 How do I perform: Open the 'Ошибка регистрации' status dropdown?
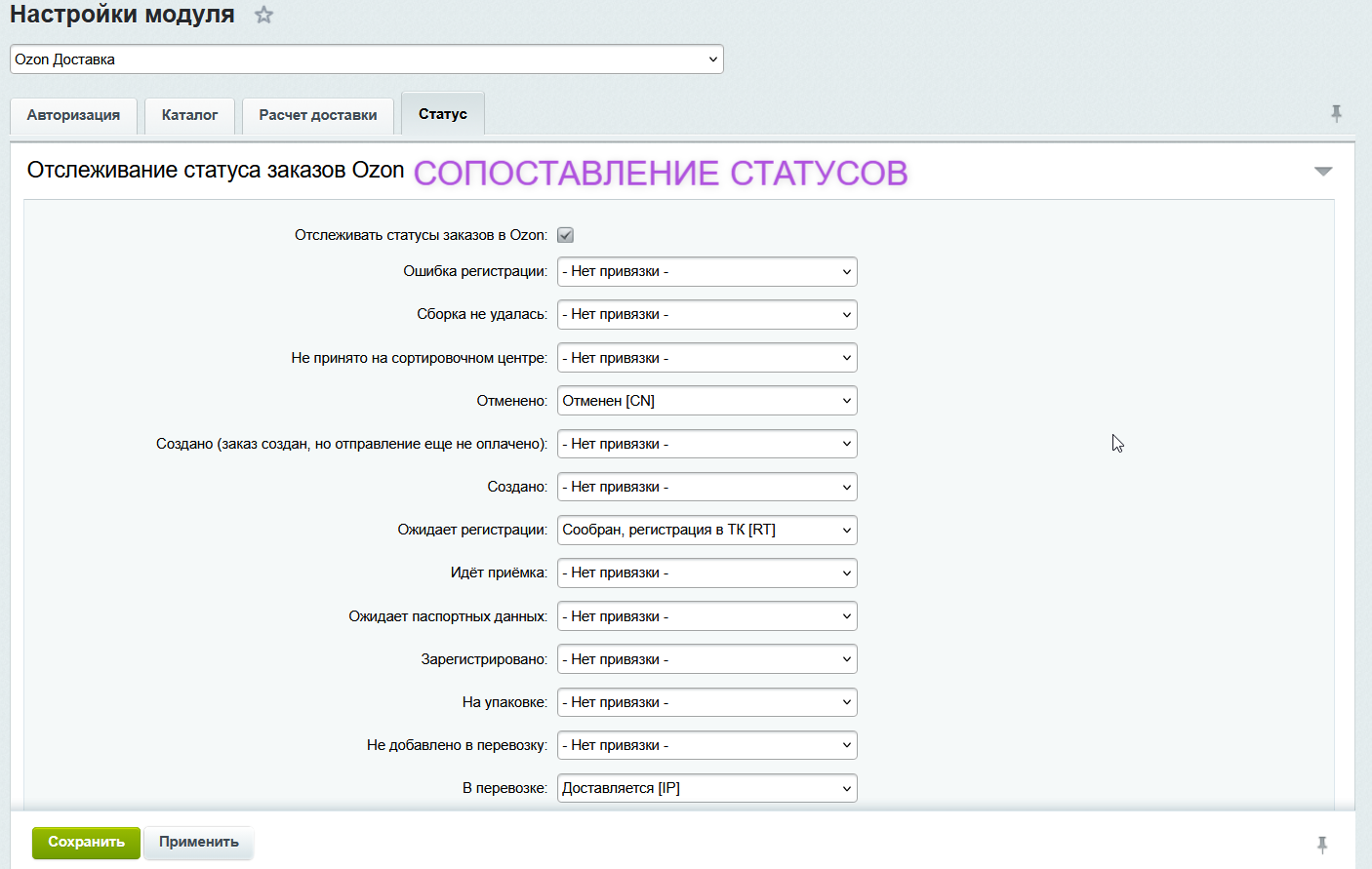[707, 271]
